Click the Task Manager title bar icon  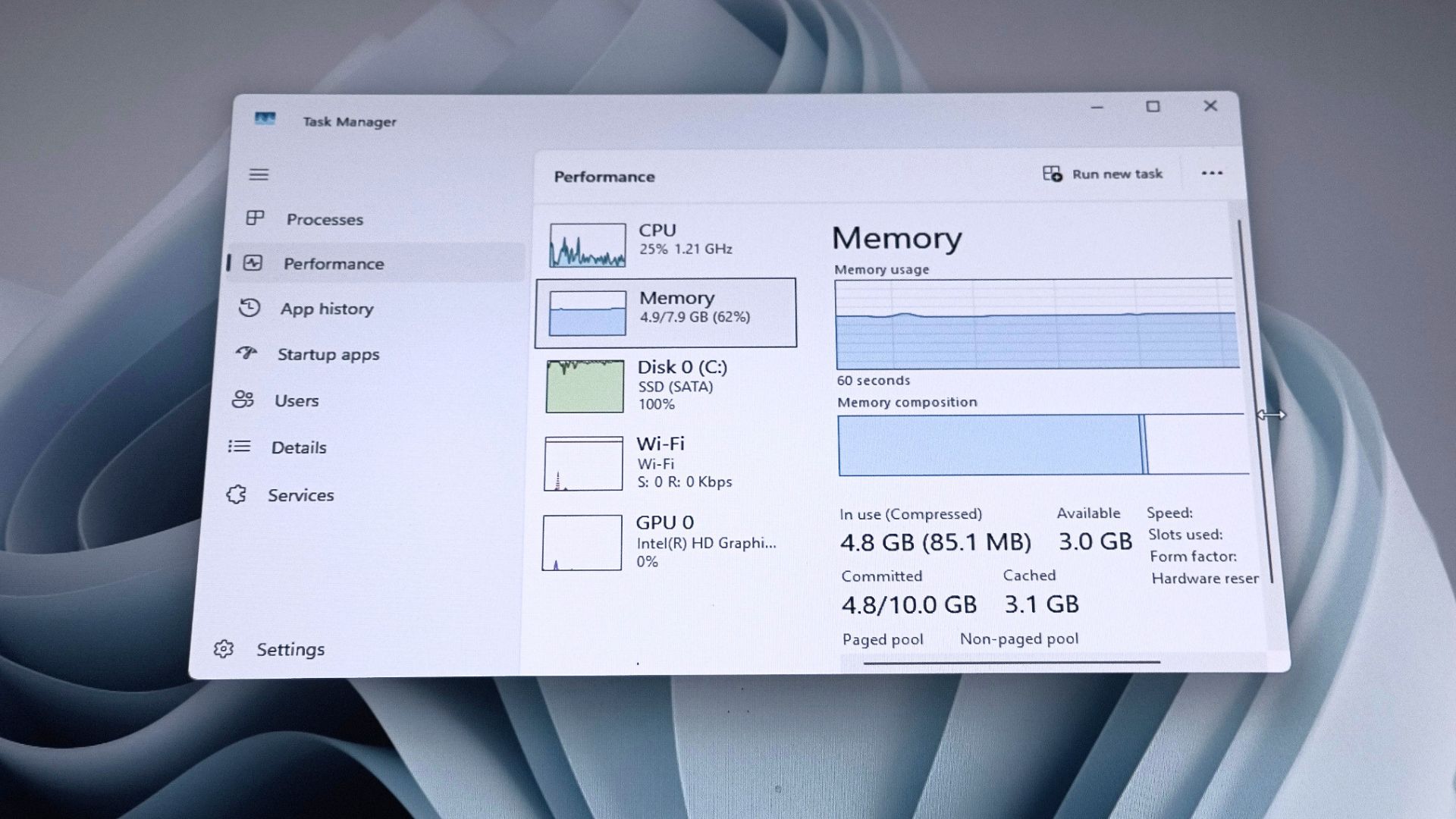coord(265,119)
